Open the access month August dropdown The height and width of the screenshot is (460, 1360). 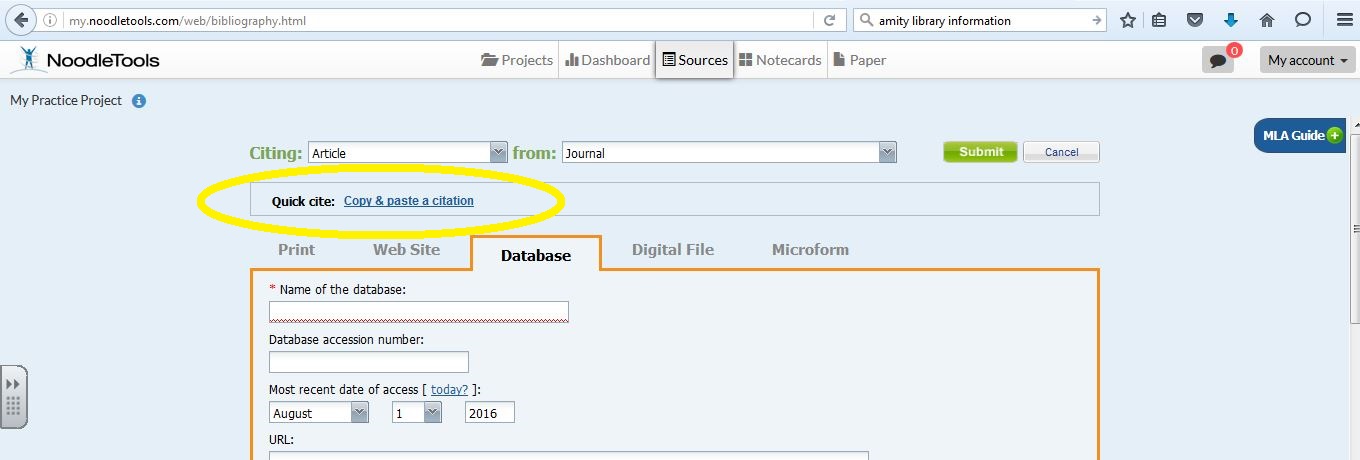[319, 413]
